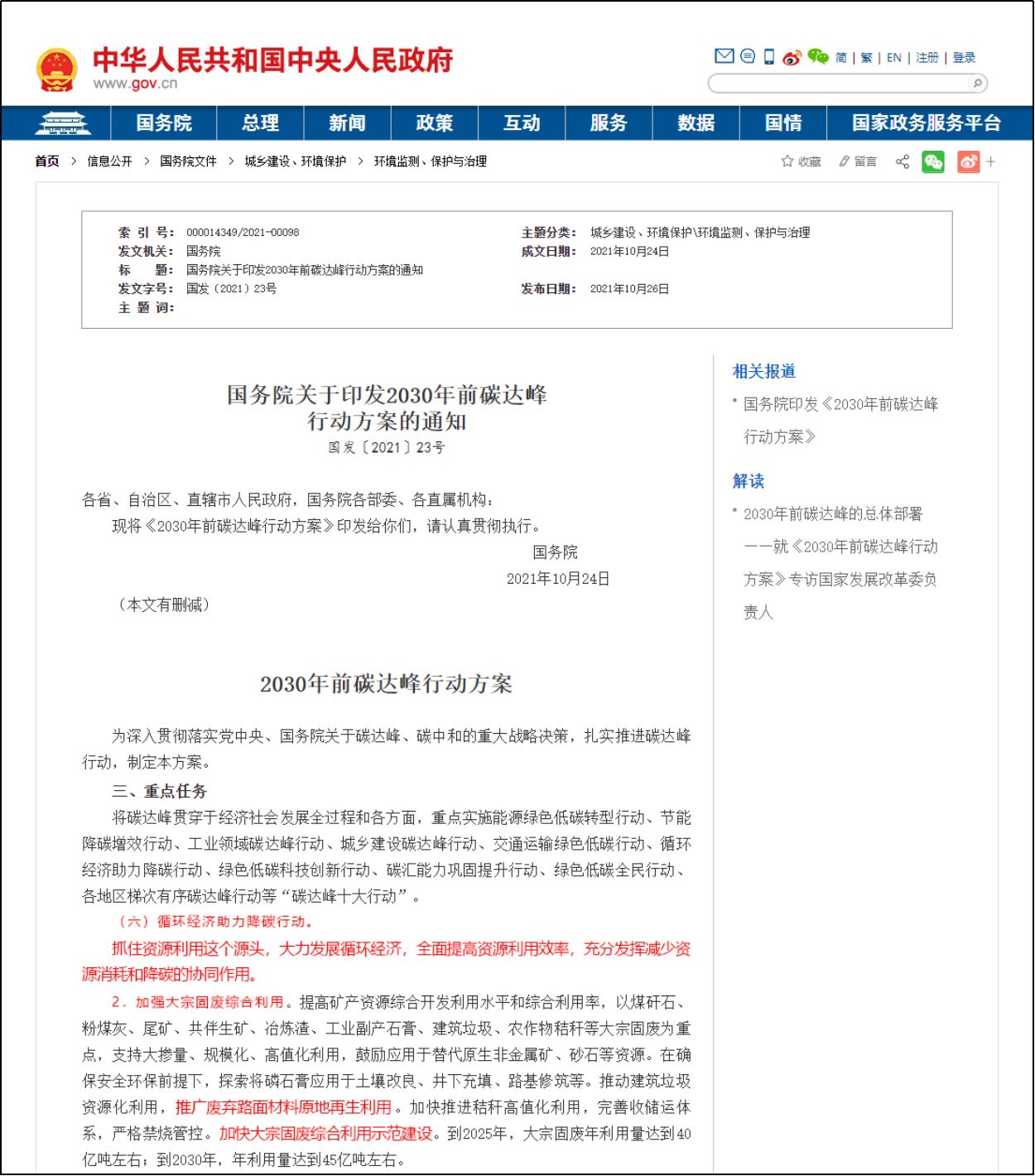Image resolution: width=1035 pixels, height=1176 pixels.
Task: Click the index number 000014349/2021-00098
Action: tap(243, 233)
